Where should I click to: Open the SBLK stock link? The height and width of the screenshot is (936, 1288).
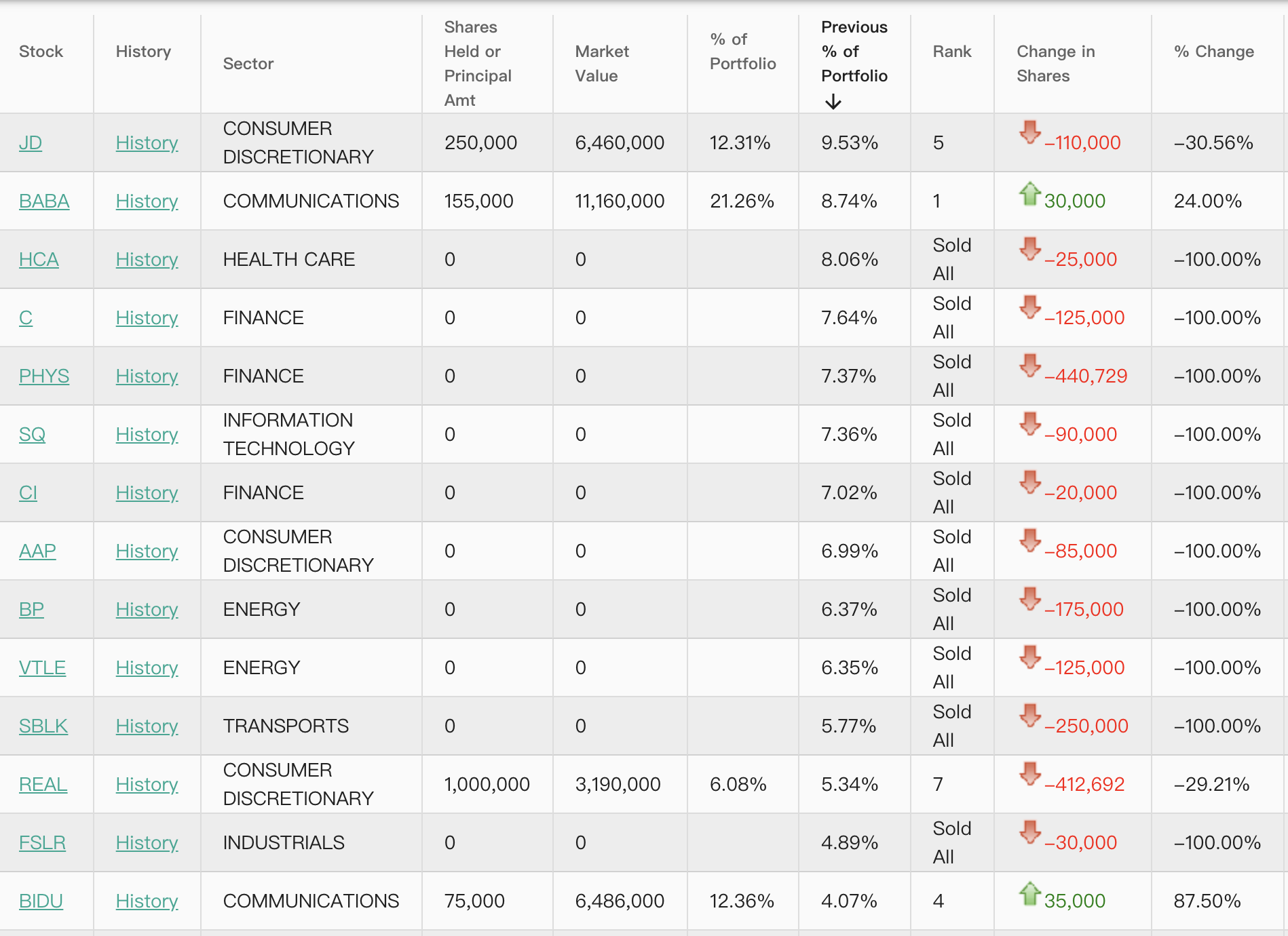click(43, 726)
